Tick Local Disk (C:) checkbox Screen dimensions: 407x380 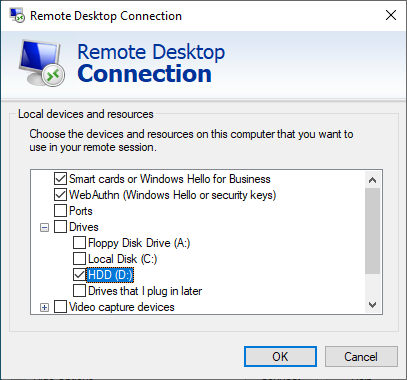[x=79, y=259]
